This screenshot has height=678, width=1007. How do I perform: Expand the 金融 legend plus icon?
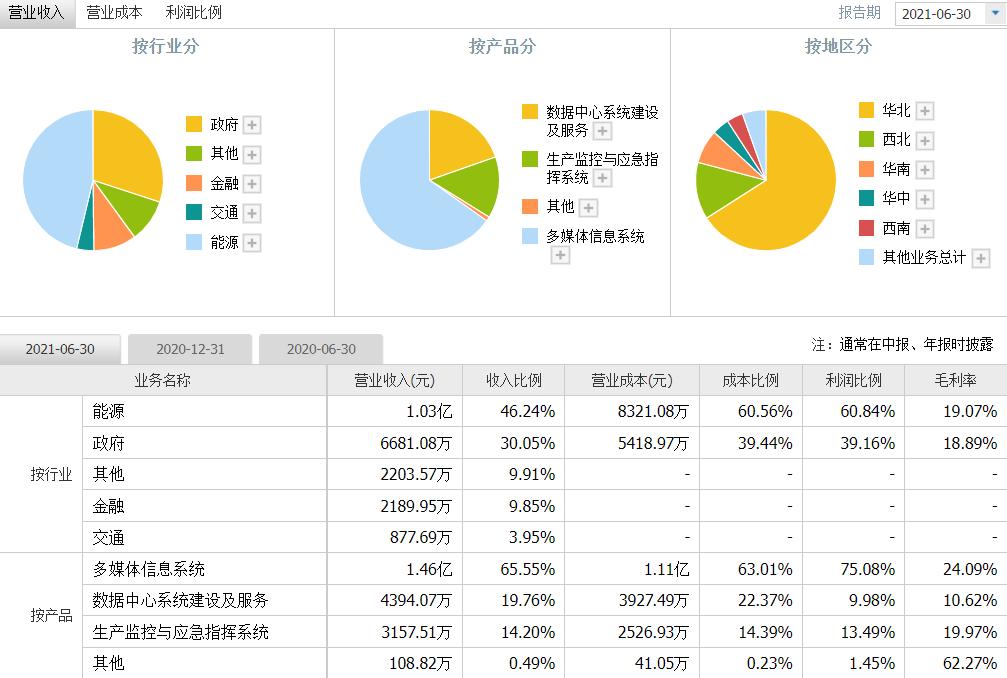[252, 184]
